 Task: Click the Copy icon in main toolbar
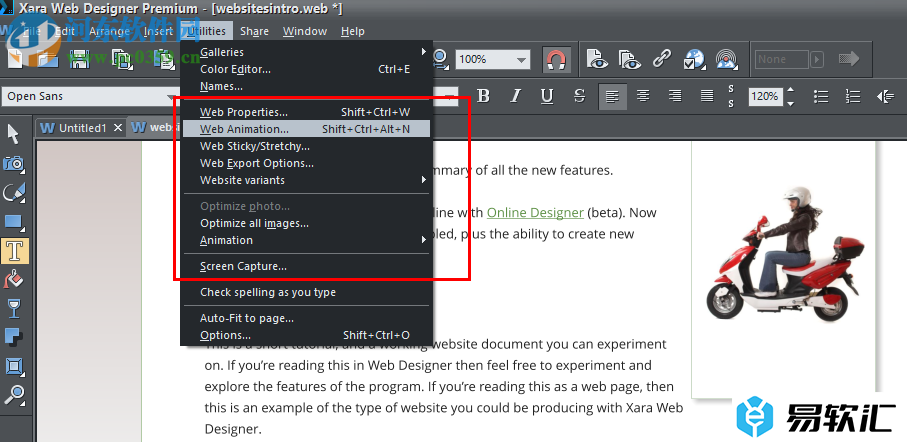click(123, 58)
